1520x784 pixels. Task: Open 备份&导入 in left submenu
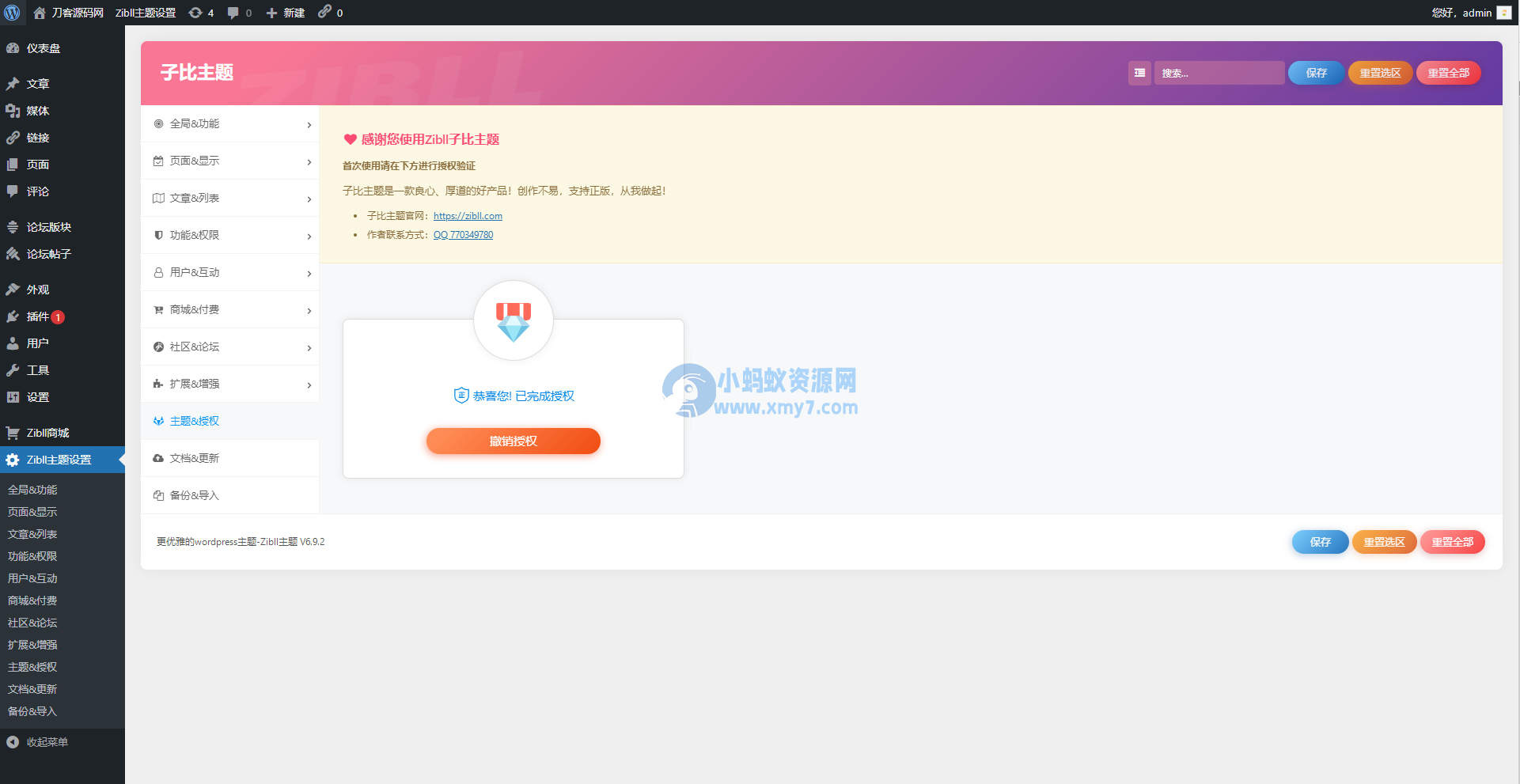tap(32, 711)
